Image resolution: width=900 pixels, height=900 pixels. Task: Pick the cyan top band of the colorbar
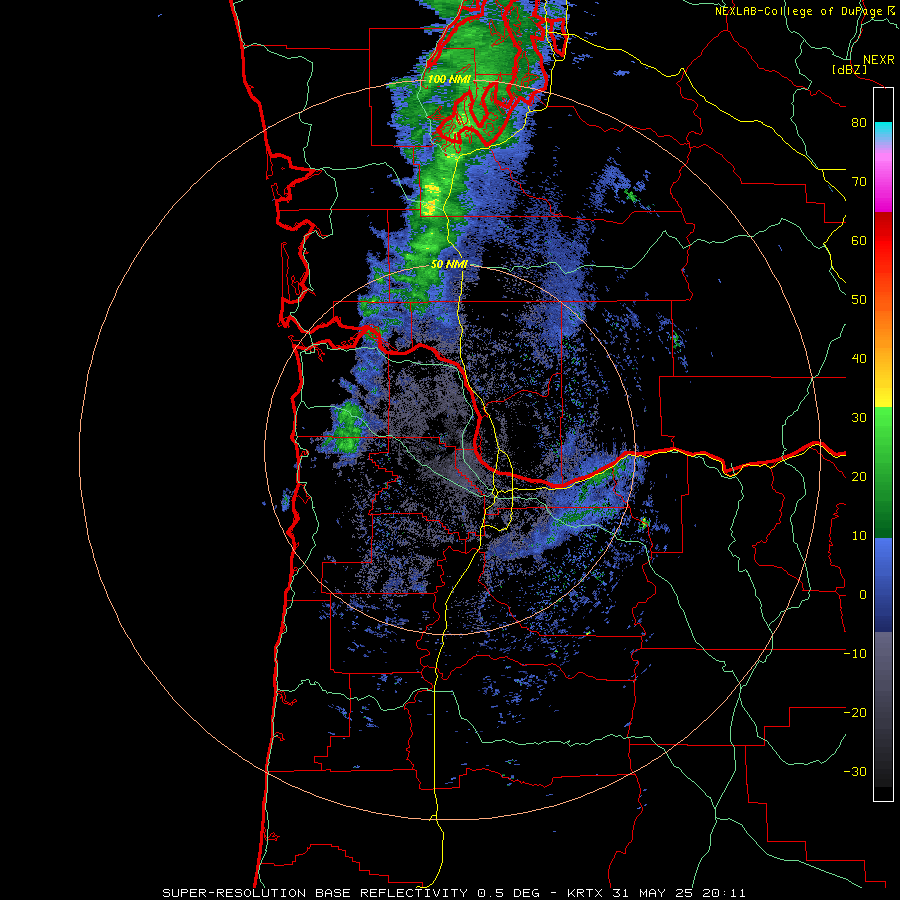[x=883, y=130]
